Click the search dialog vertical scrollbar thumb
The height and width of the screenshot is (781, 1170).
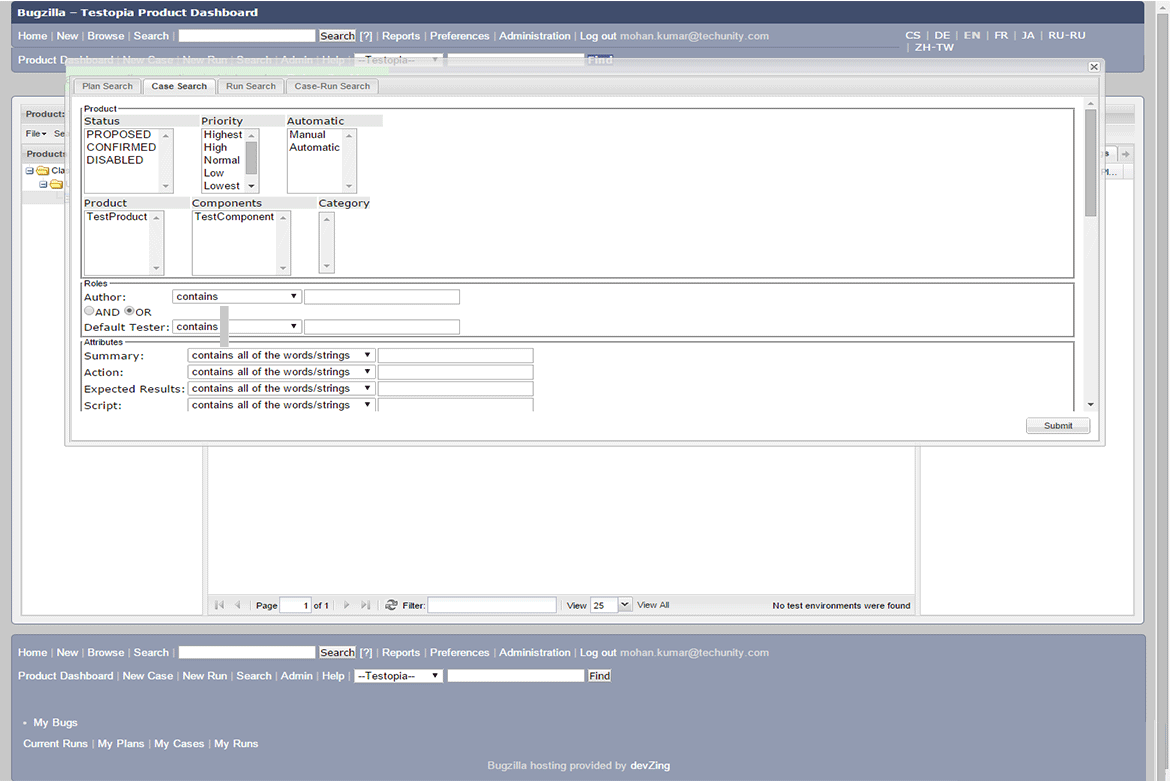(x=1090, y=163)
